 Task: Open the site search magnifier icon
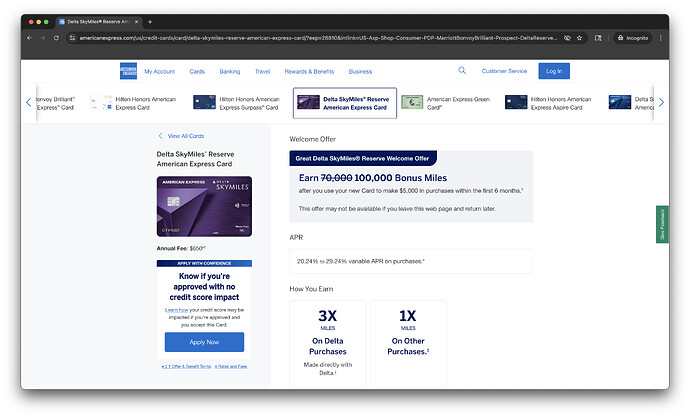point(462,71)
